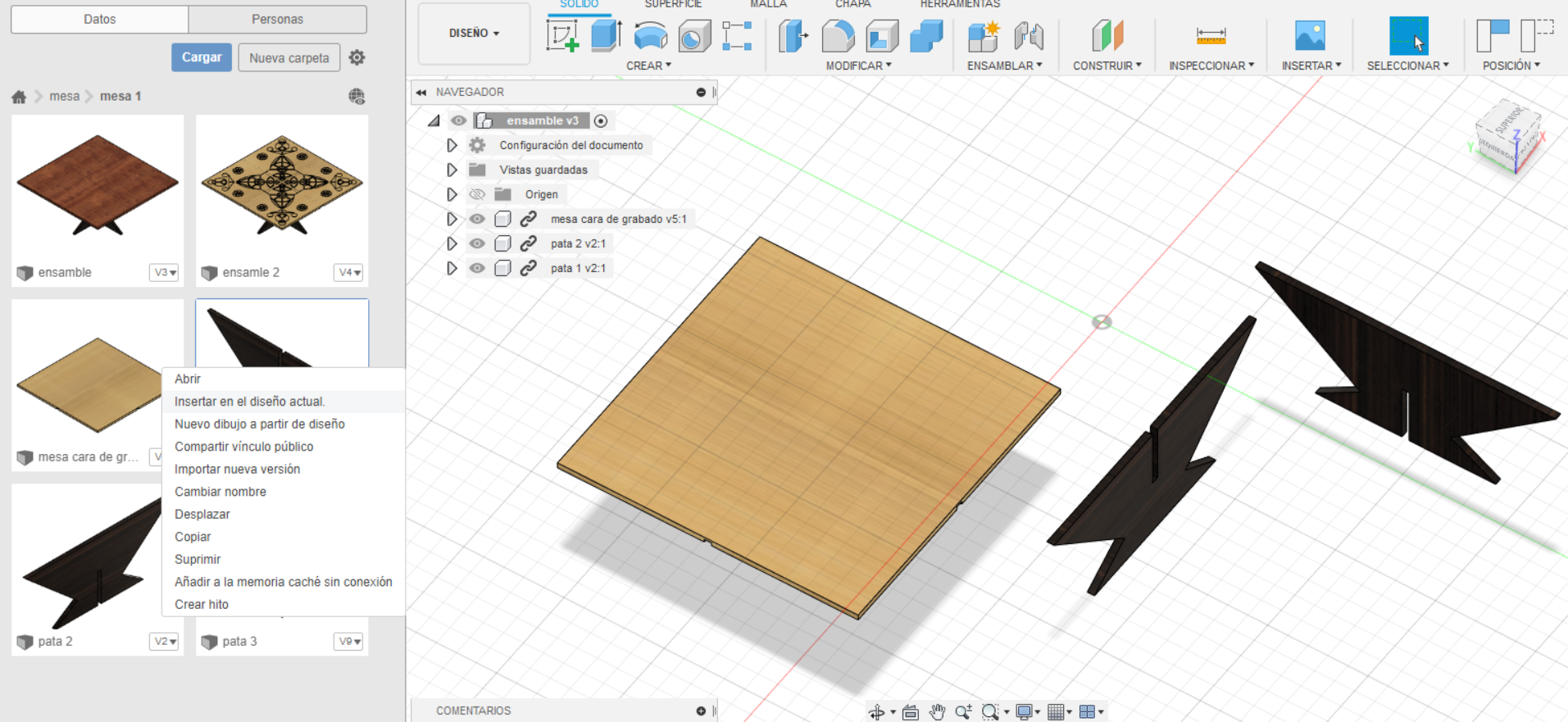This screenshot has width=1568, height=722.
Task: Switch to the SUPERFICIE toolbar tab
Action: [x=673, y=4]
